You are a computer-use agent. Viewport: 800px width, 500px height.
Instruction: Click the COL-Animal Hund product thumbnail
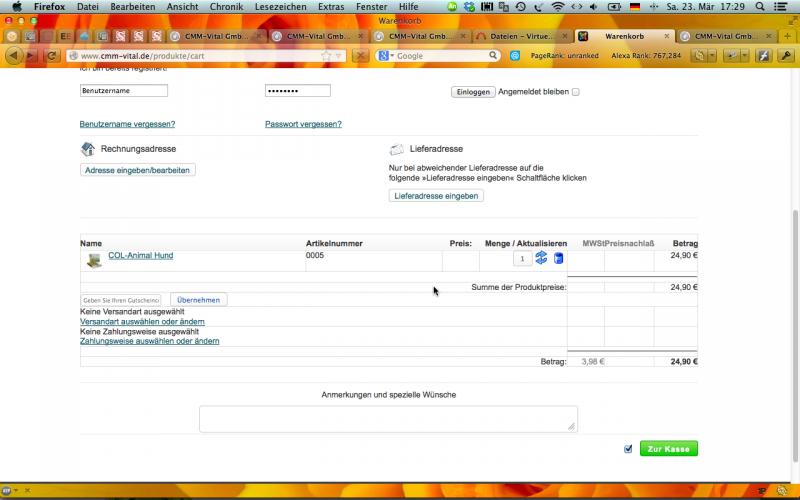[94, 260]
